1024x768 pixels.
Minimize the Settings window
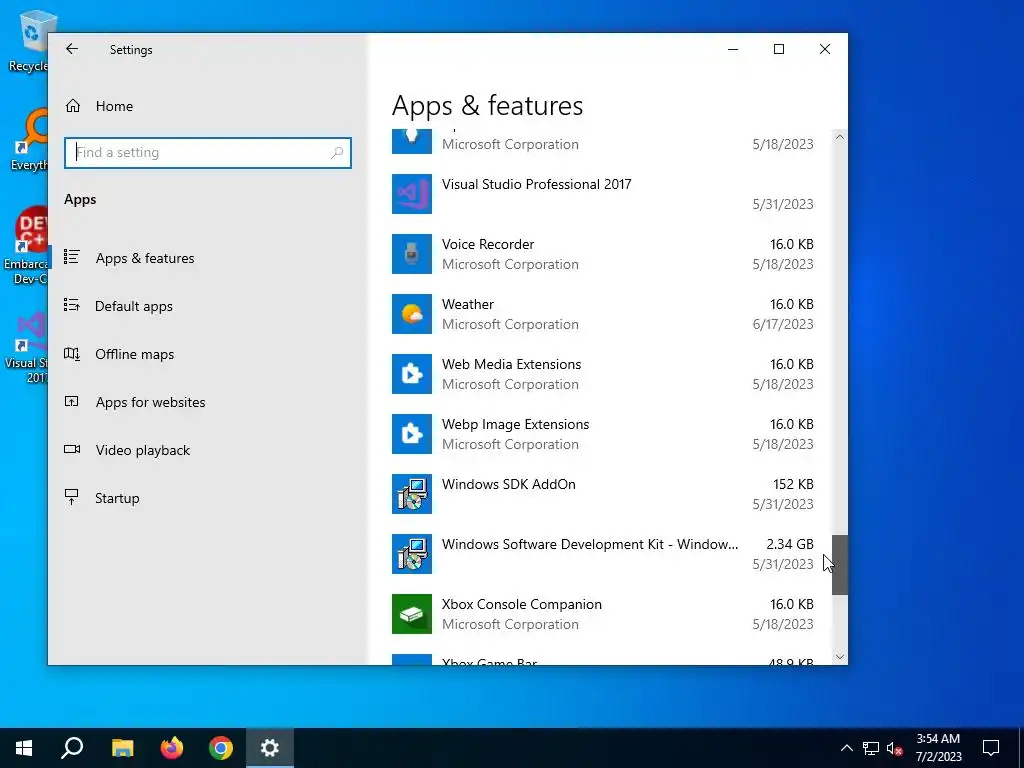pos(733,49)
